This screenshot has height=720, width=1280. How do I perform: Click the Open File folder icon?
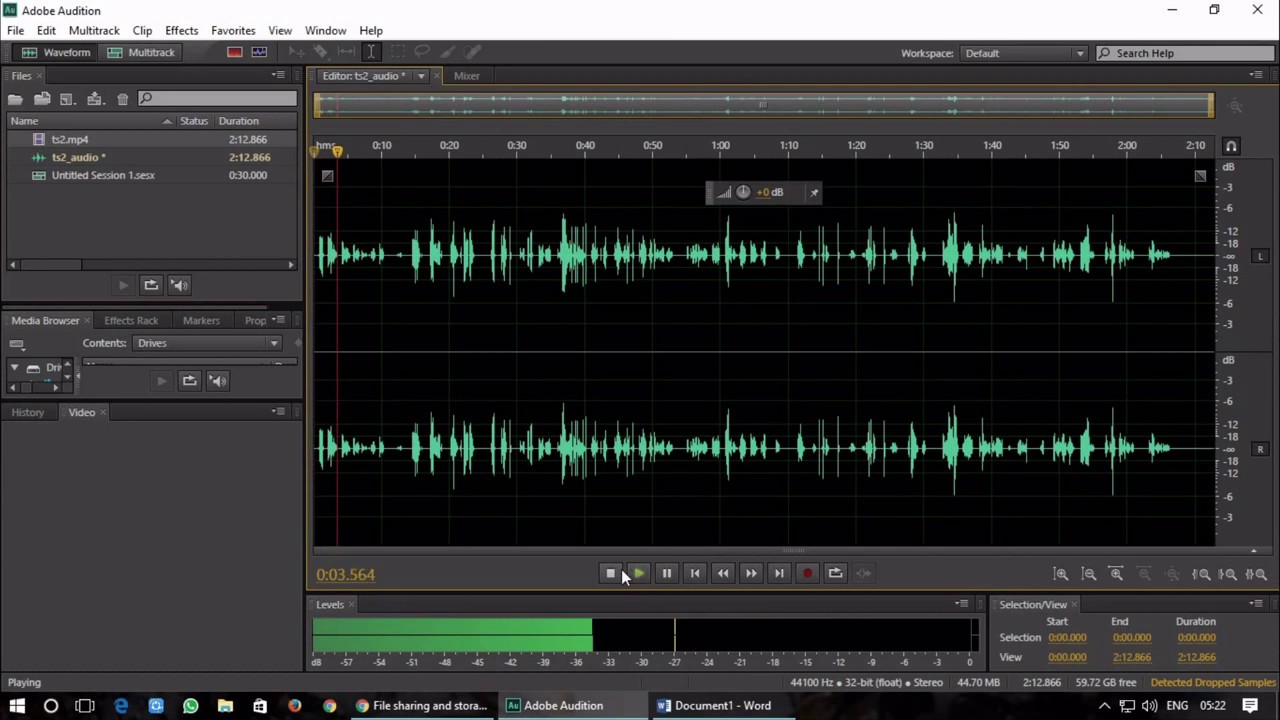(15, 98)
